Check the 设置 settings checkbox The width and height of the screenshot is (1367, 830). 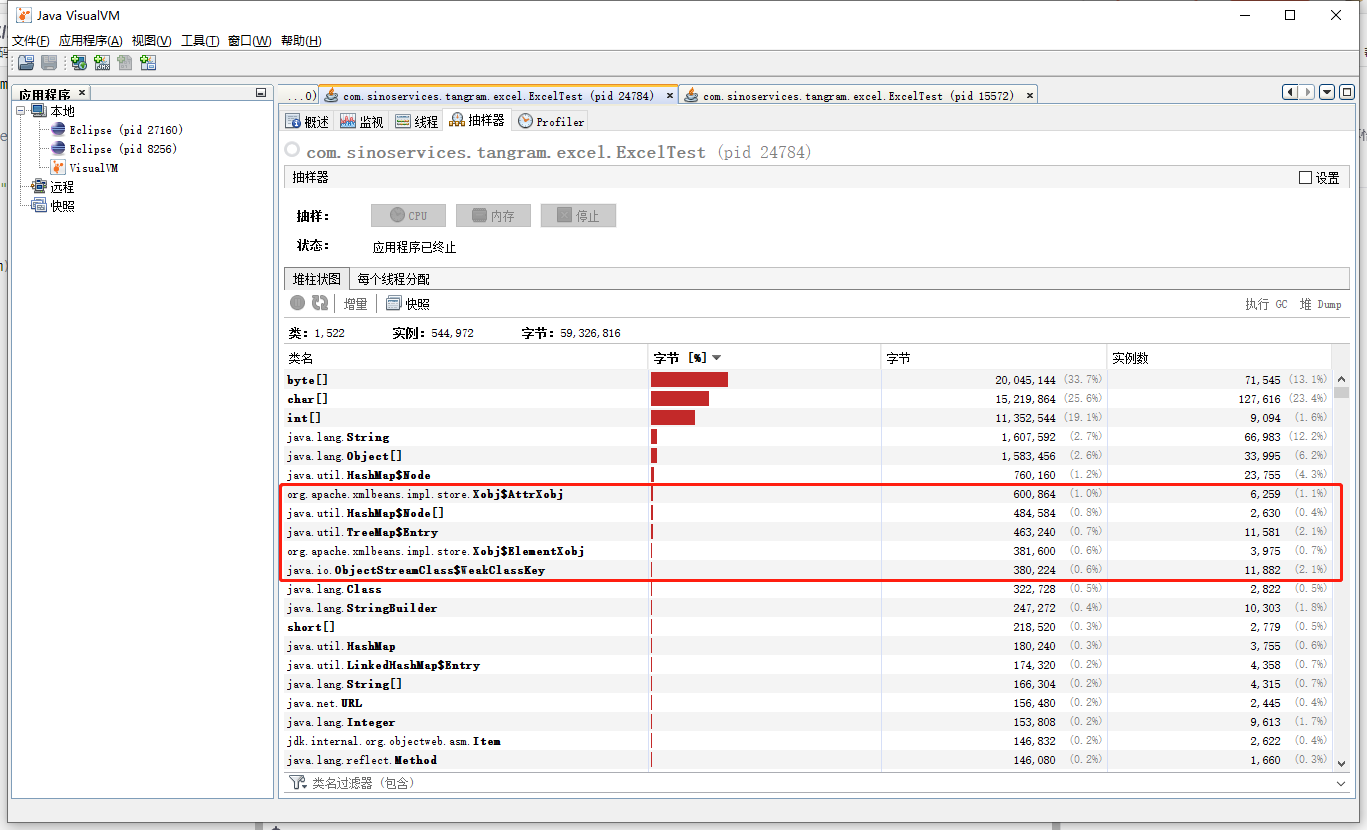coord(1303,176)
